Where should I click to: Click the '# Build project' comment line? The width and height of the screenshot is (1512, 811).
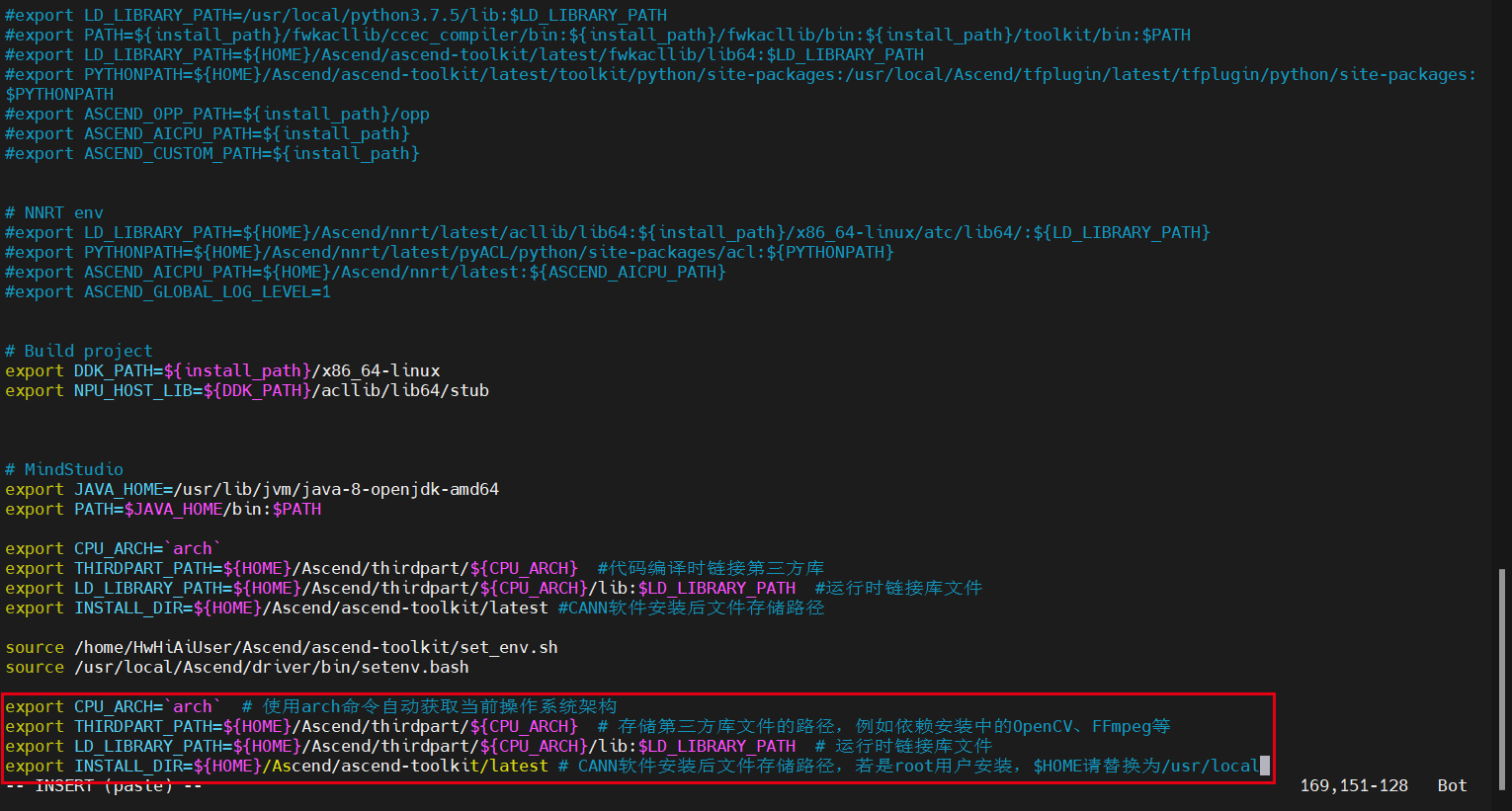point(79,351)
